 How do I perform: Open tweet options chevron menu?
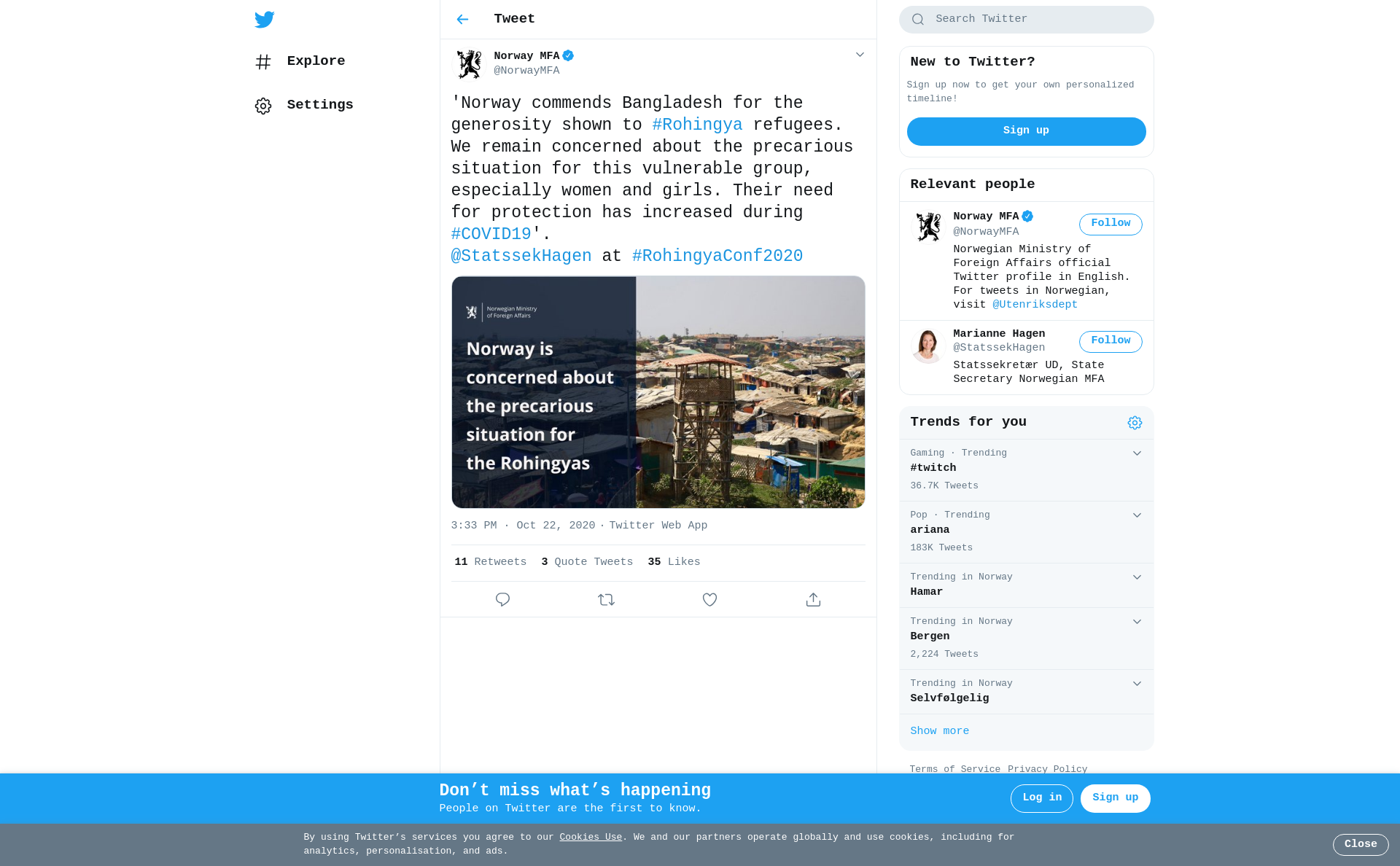pyautogui.click(x=860, y=55)
